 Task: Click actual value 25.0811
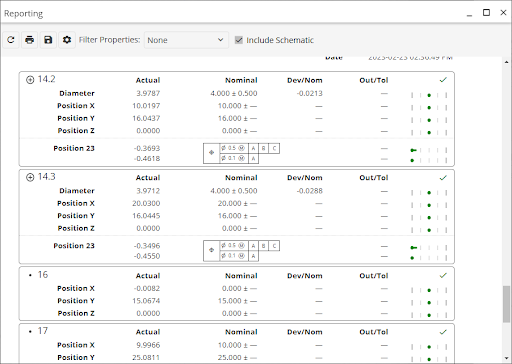click(x=146, y=357)
